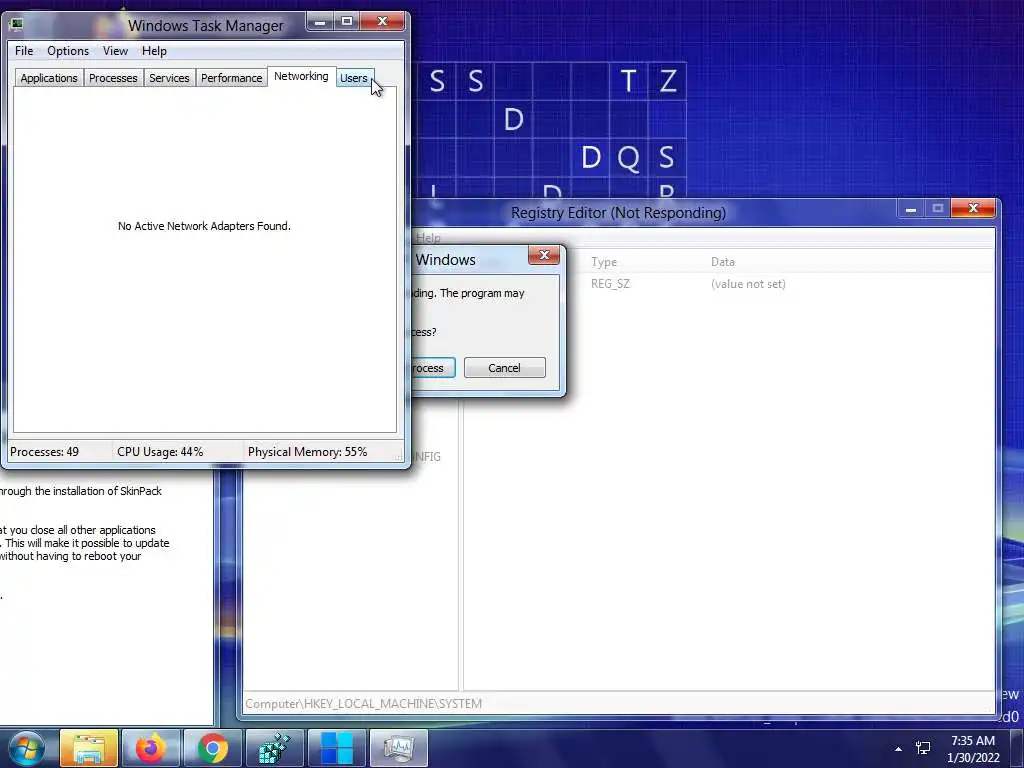
Task: Close the Task Manager window
Action: [383, 22]
